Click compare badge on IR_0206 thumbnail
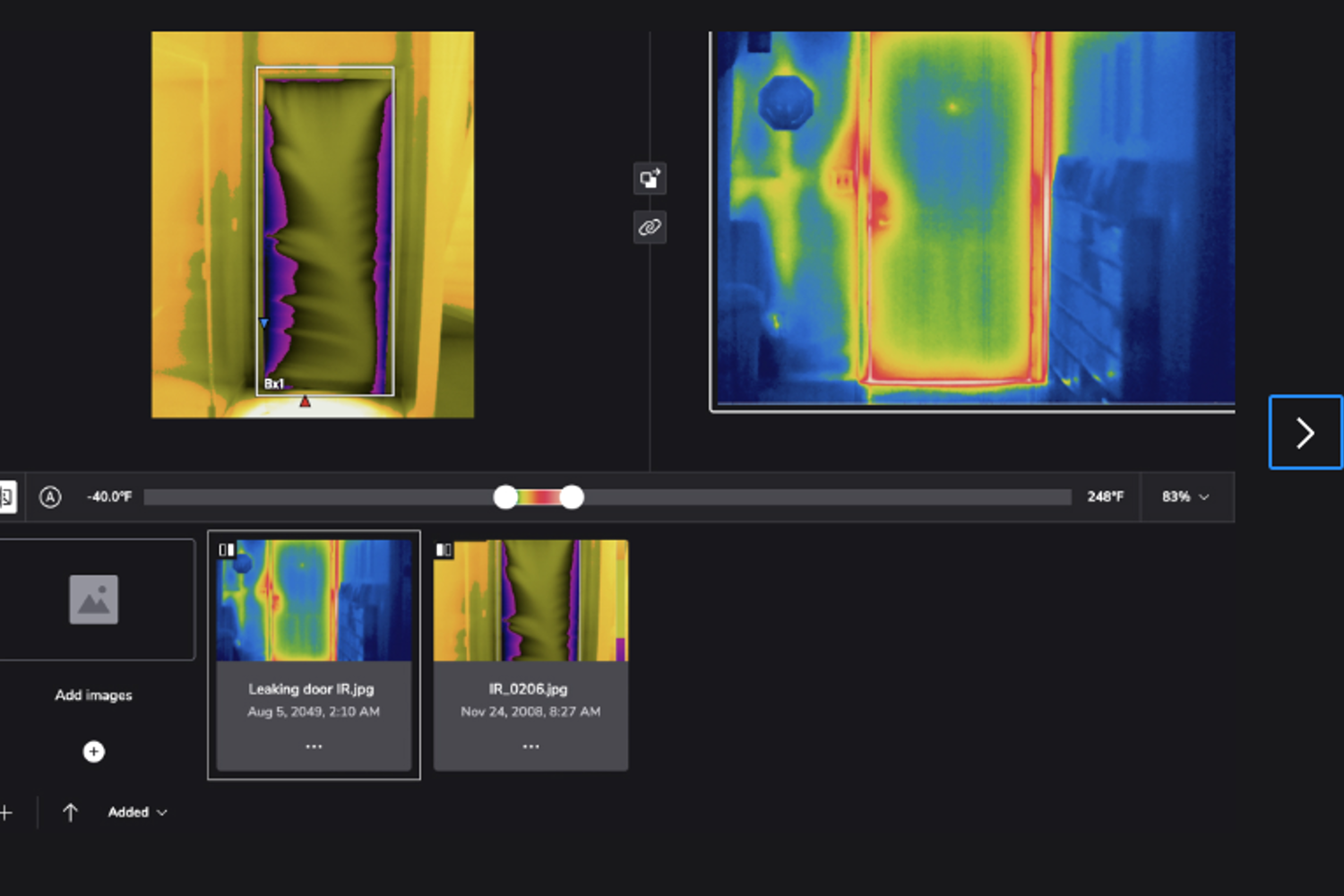This screenshot has height=896, width=1344. coord(444,549)
